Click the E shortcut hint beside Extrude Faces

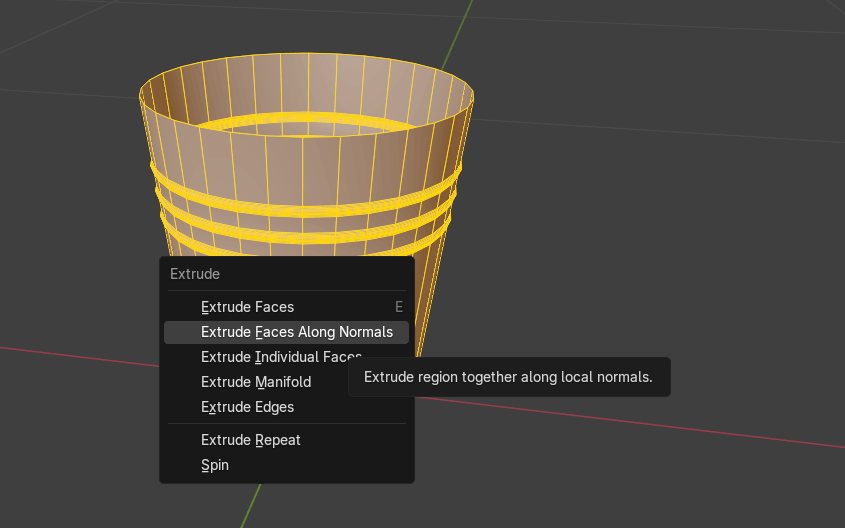pyautogui.click(x=399, y=307)
